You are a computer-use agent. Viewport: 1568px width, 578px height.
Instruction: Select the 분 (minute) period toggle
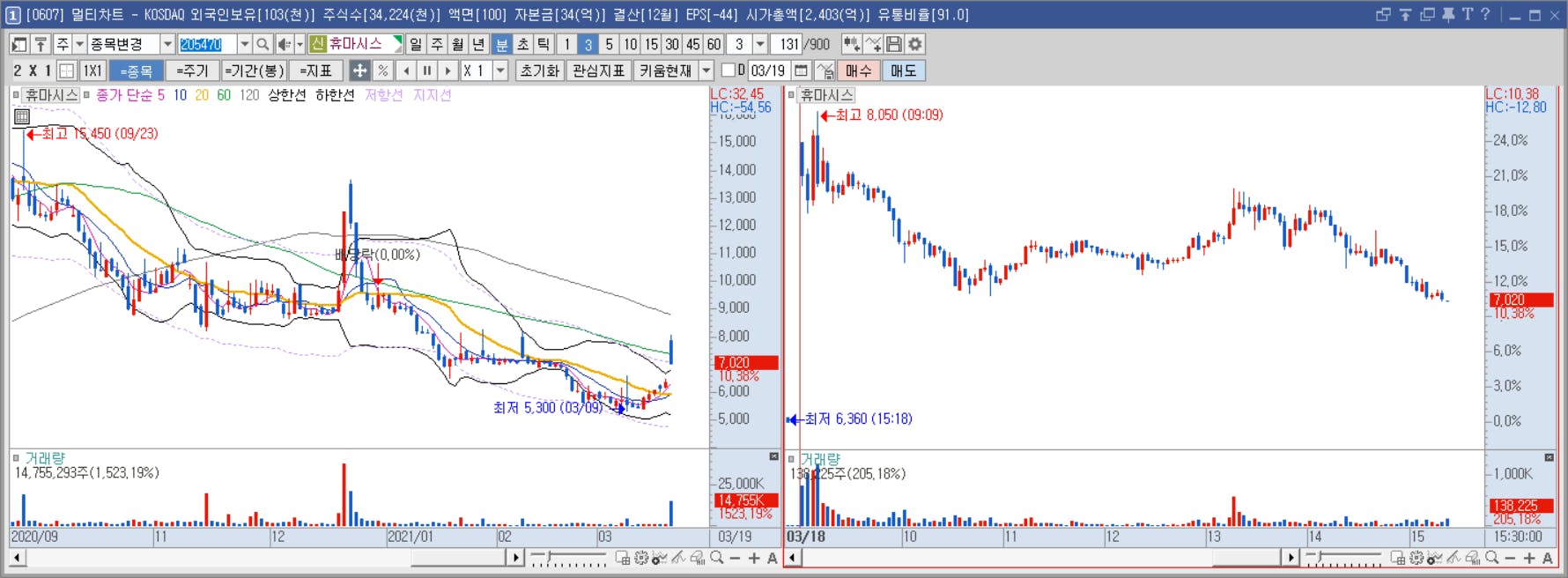click(x=501, y=44)
